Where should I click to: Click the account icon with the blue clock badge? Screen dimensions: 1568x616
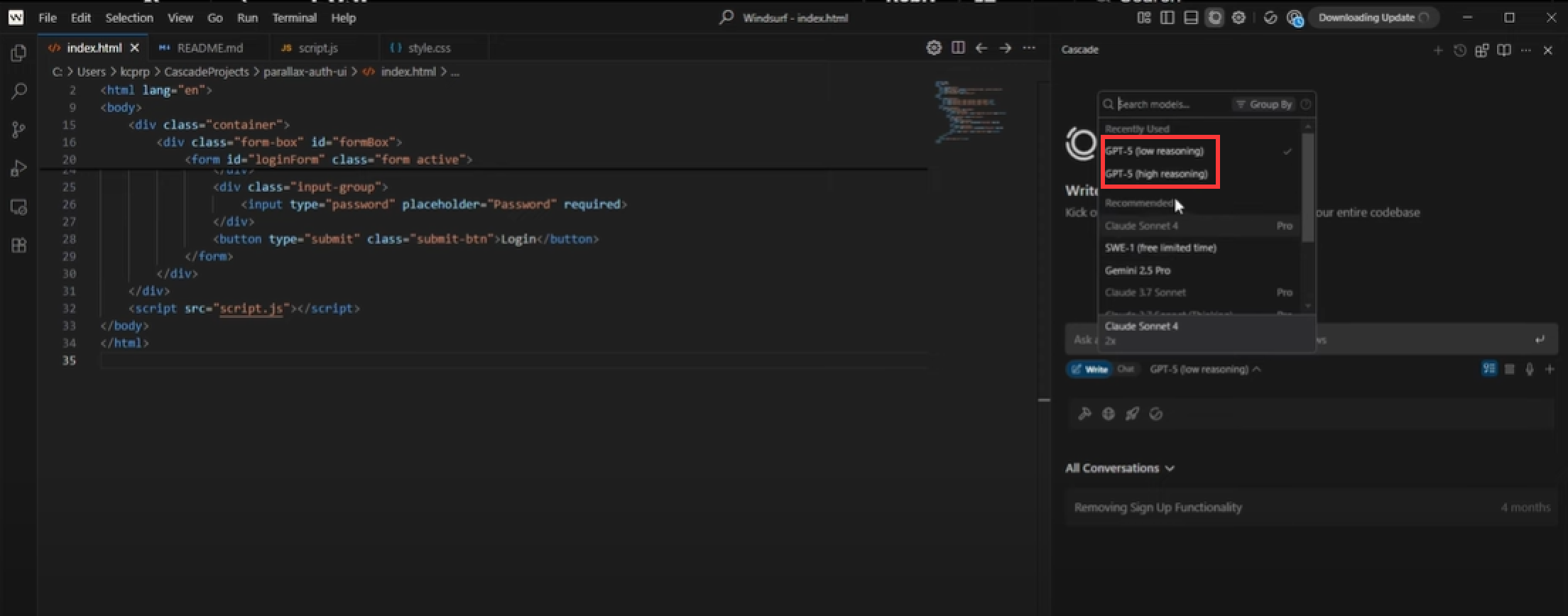1295,18
